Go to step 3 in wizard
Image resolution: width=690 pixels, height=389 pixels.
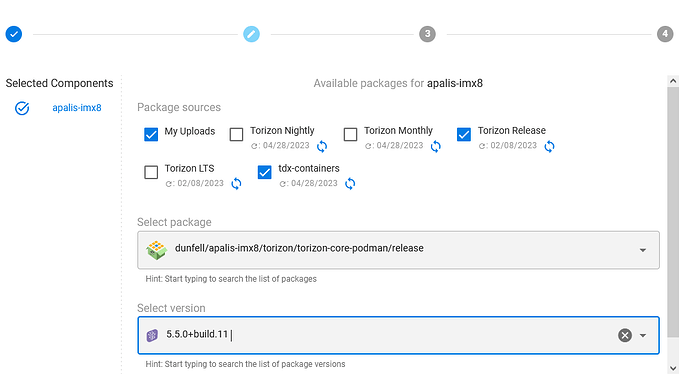tap(427, 34)
